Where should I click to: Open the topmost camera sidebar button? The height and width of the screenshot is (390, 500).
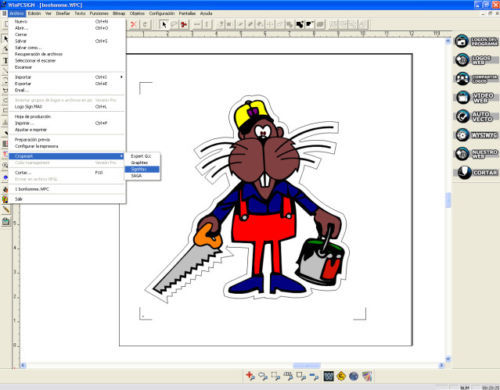[x=476, y=41]
